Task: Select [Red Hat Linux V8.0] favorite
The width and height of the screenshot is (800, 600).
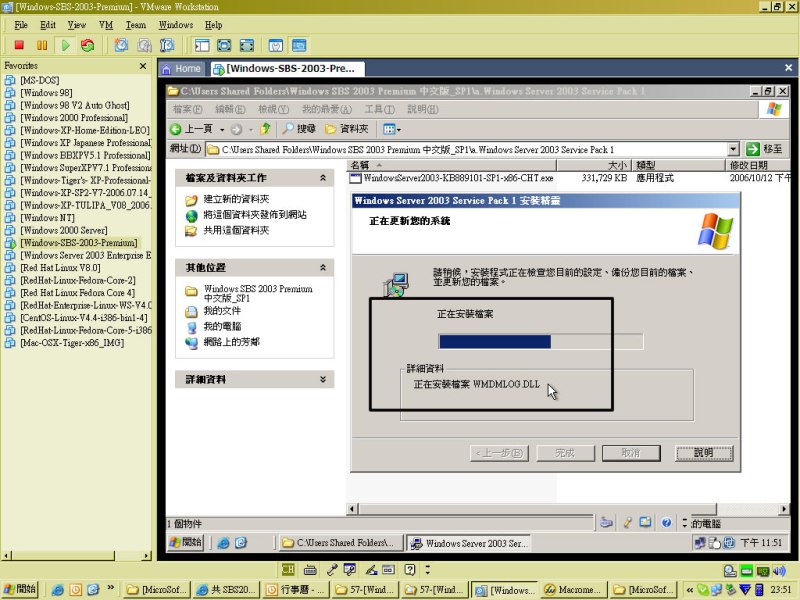Action: [x=60, y=268]
